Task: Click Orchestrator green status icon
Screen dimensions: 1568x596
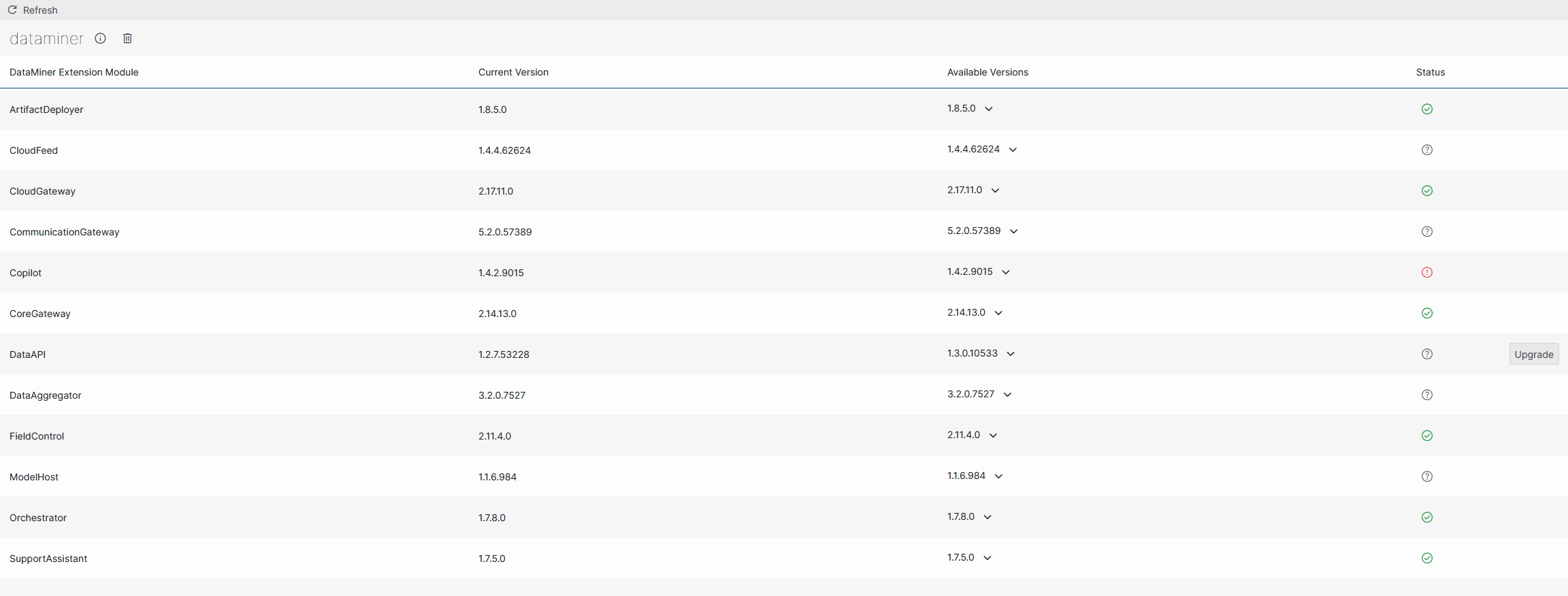Action: 1427,517
